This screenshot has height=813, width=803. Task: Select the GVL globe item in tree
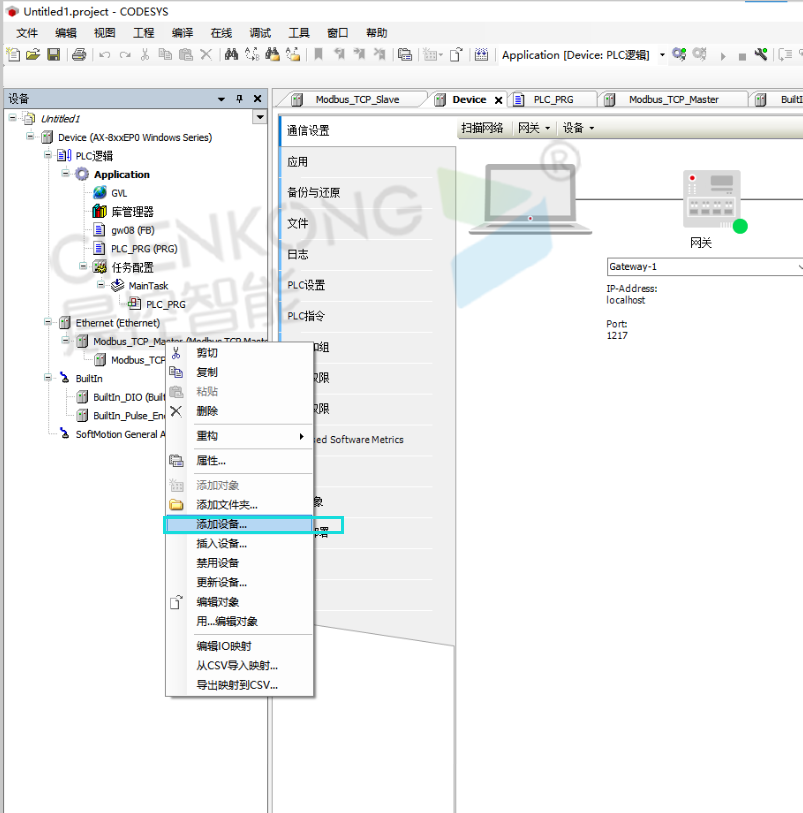click(118, 193)
